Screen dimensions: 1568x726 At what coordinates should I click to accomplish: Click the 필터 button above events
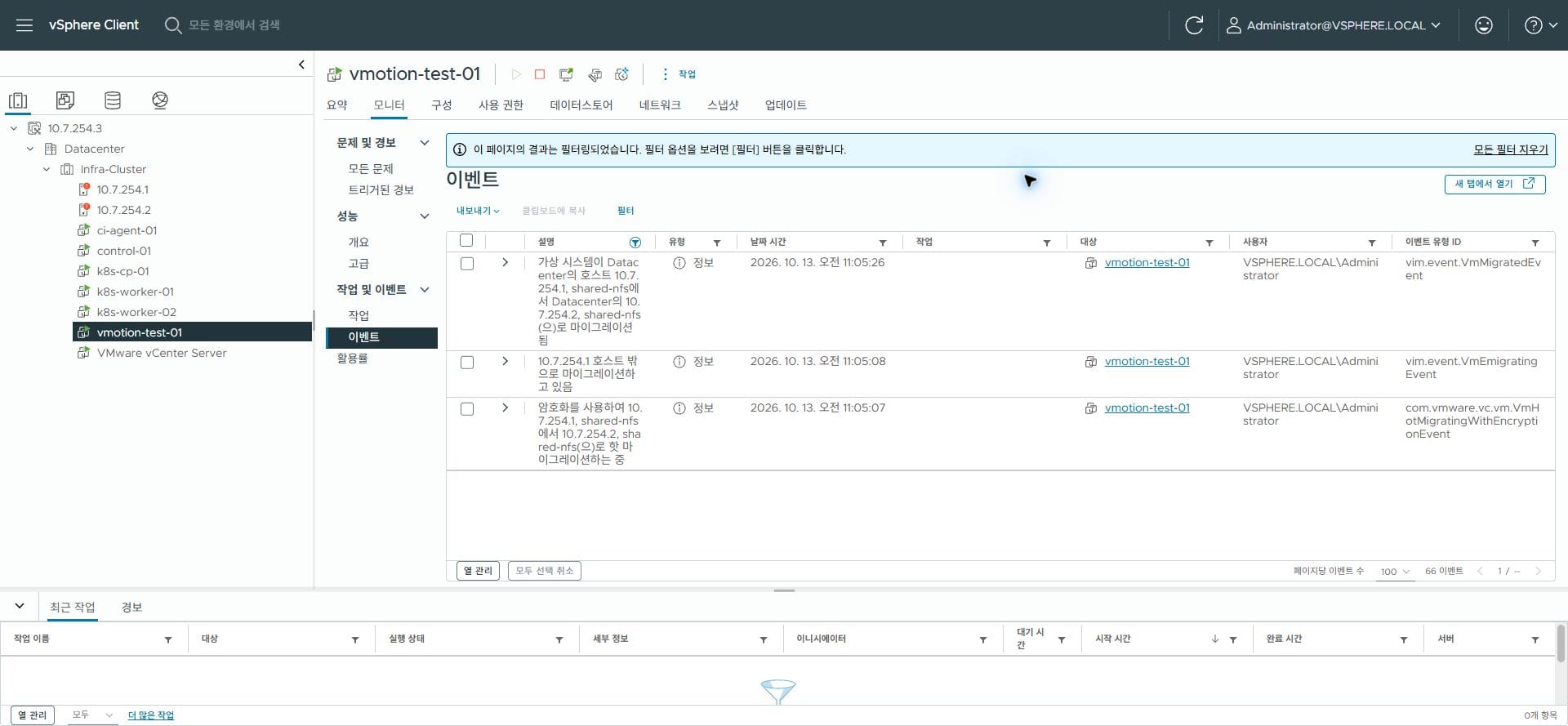(x=626, y=211)
